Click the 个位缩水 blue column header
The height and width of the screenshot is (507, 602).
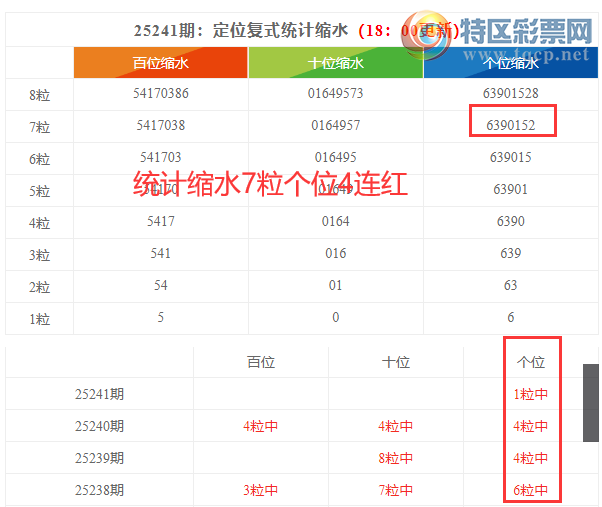coord(511,63)
